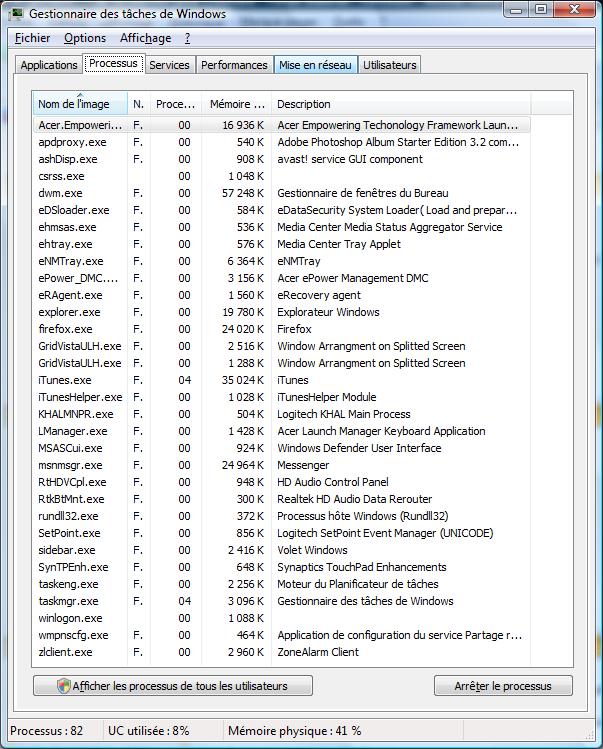Open the ? help menu
This screenshot has height=749, width=603.
click(187, 38)
